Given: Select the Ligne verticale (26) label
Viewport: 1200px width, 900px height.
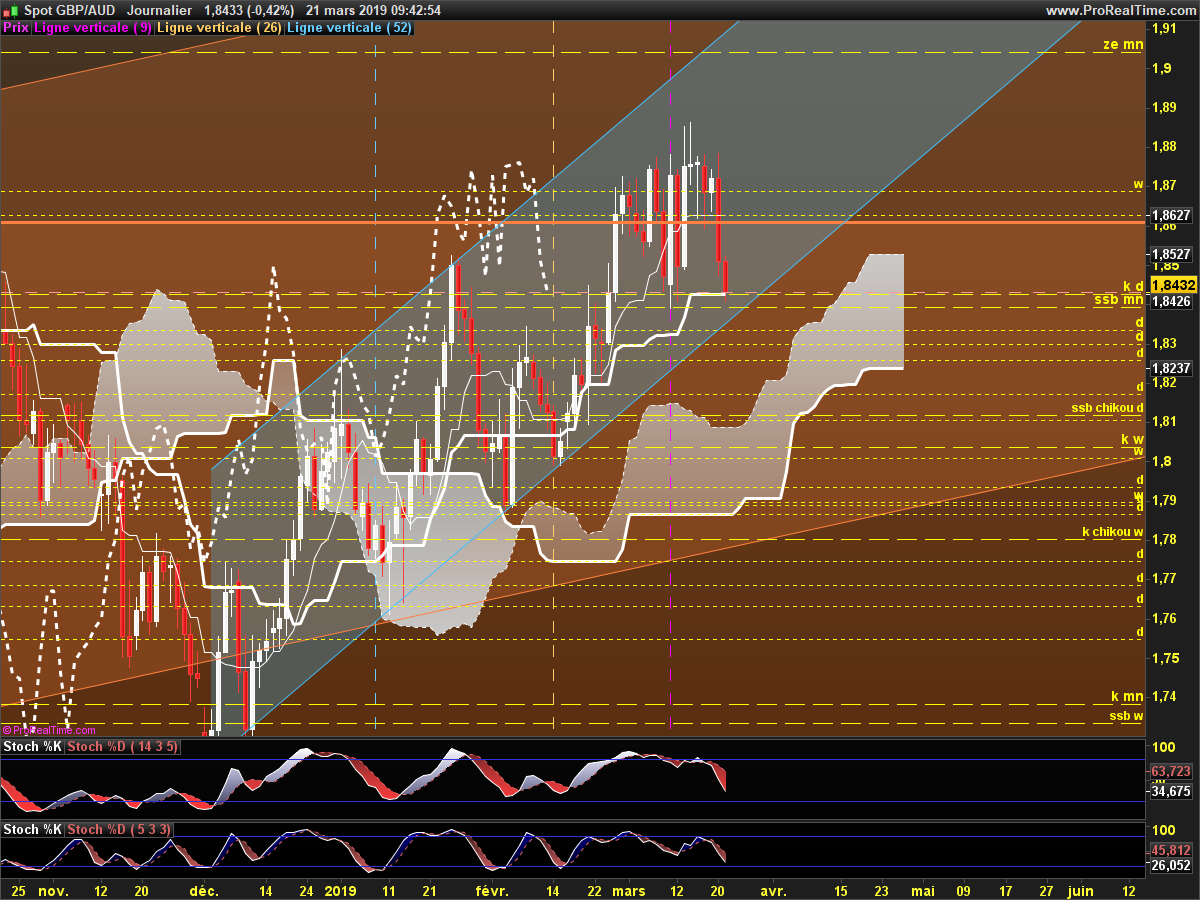Looking at the screenshot, I should coord(220,28).
